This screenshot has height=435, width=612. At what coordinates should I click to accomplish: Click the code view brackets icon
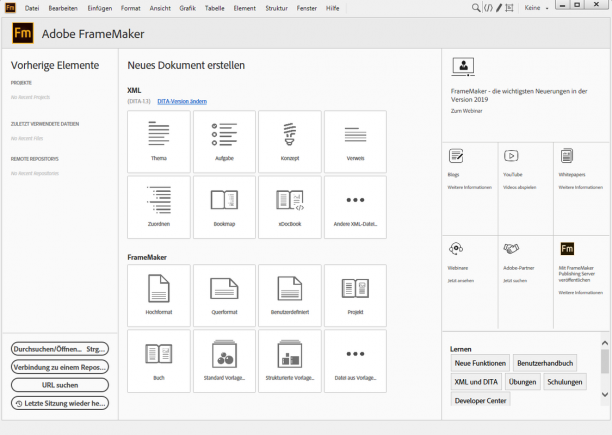tap(488, 8)
